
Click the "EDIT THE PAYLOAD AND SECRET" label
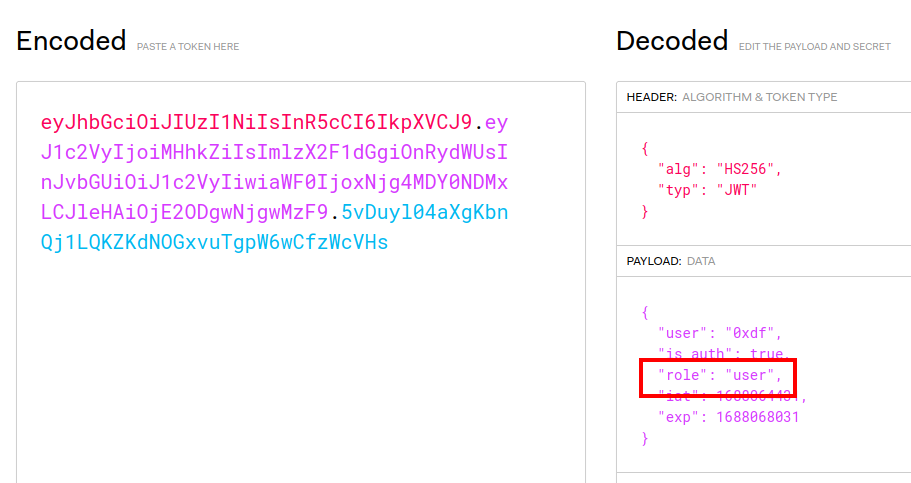[x=815, y=47]
